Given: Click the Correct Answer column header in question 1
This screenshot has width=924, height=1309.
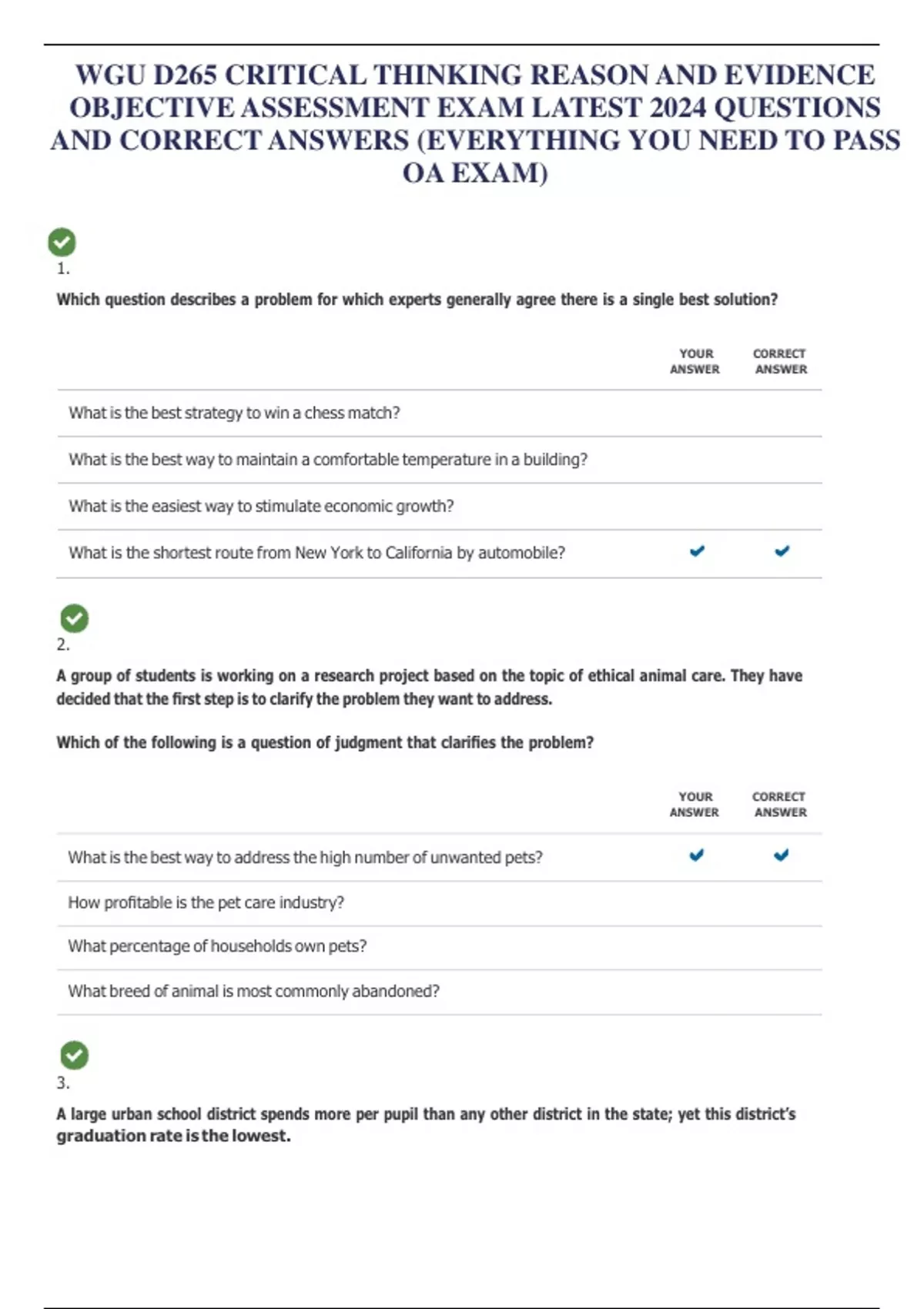Looking at the screenshot, I should pos(780,361).
